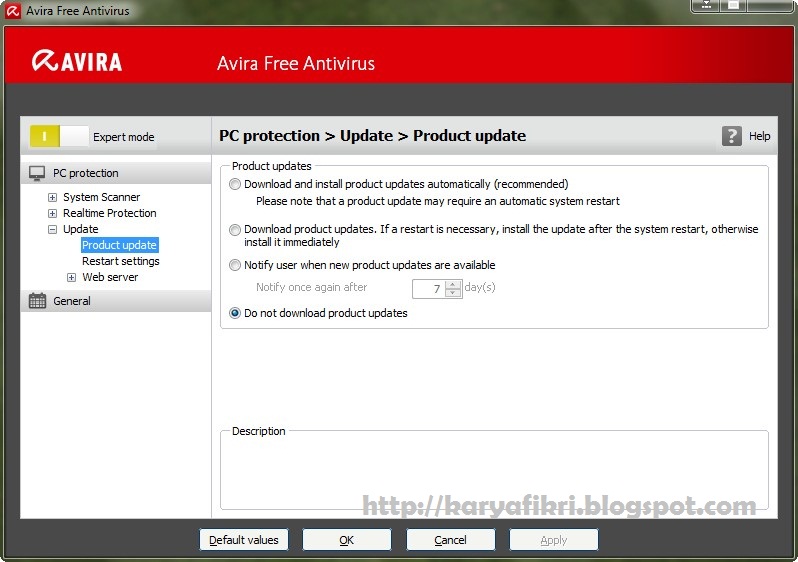Click the PC protection monitor icon
Screen dimensions: 798x562
[37, 173]
